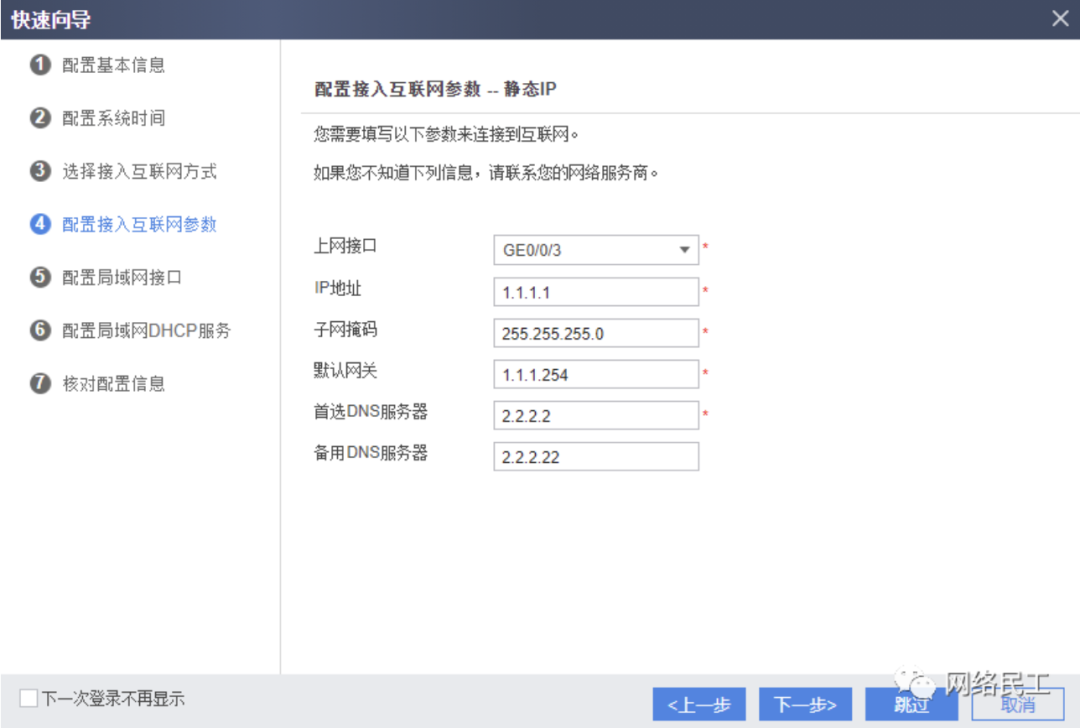Click the step 1 number icon
Screen dimensions: 1080x728
coord(40,65)
